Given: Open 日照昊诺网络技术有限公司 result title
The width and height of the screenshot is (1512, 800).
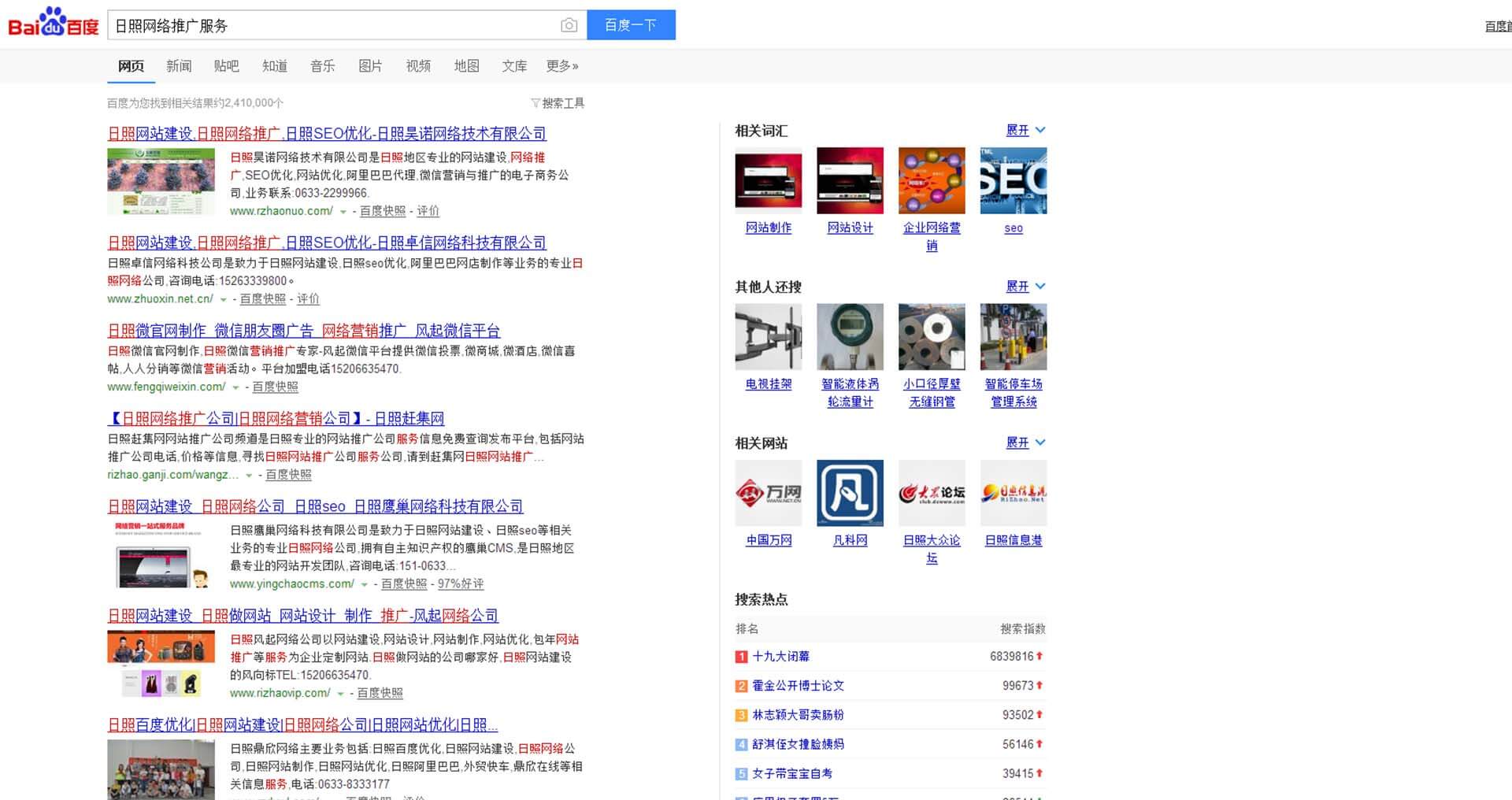Looking at the screenshot, I should coord(327,134).
